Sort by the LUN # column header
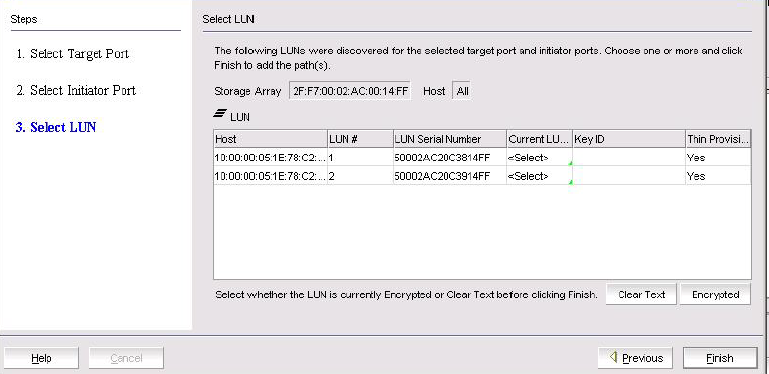The image size is (769, 374). click(360, 139)
